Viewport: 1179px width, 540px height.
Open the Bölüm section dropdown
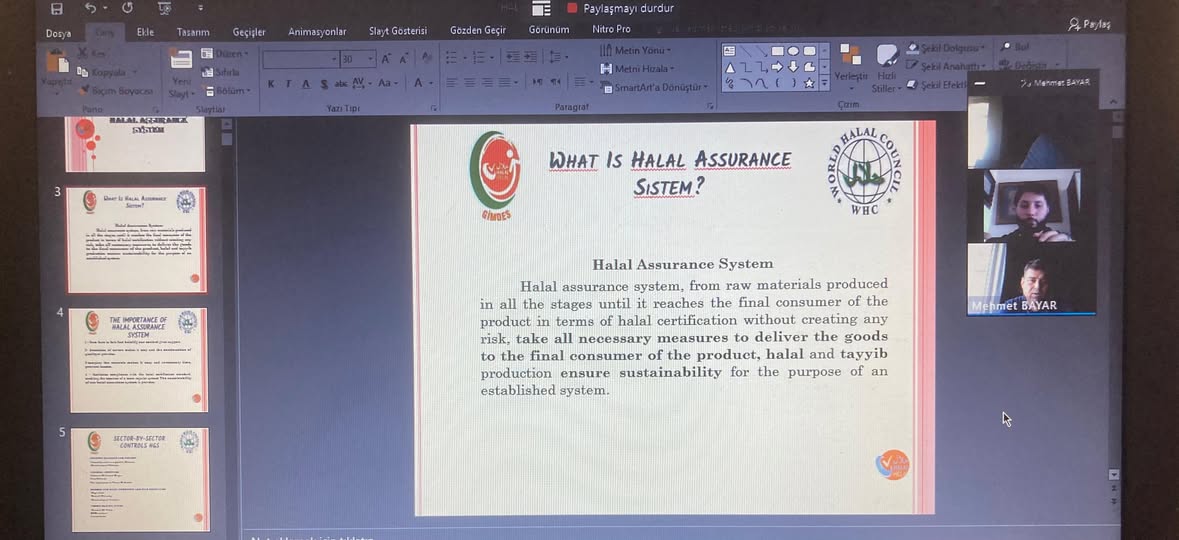pos(225,90)
